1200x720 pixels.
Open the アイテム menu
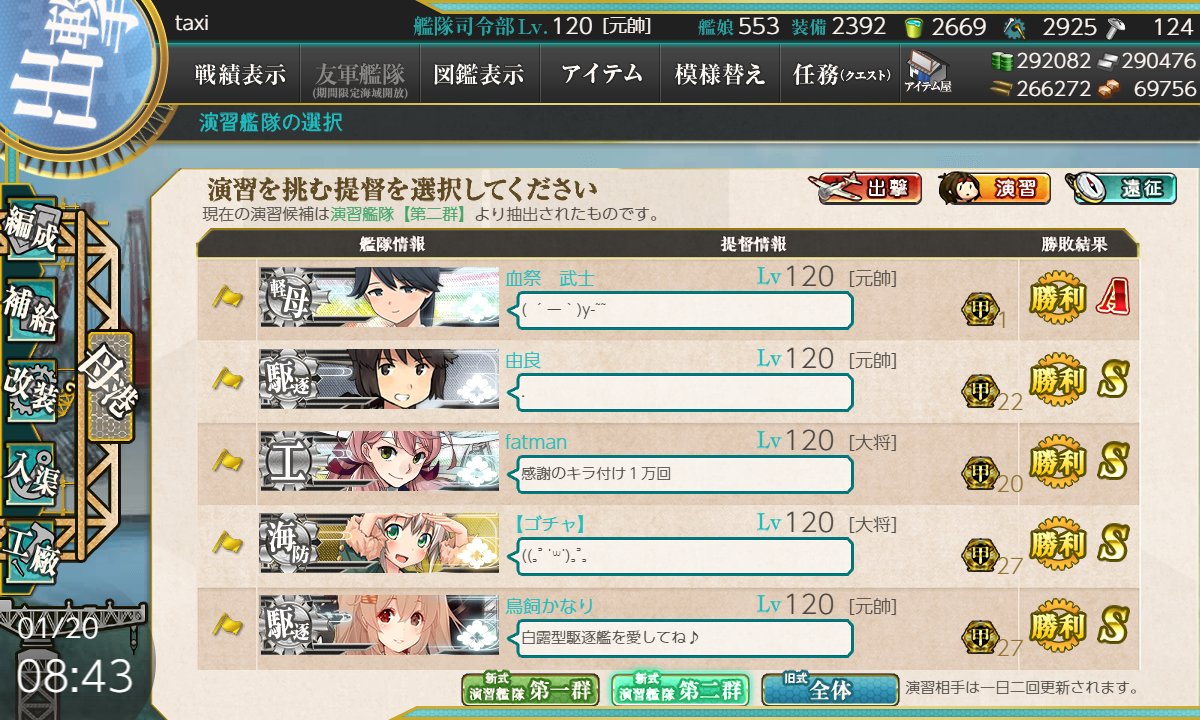pos(600,74)
